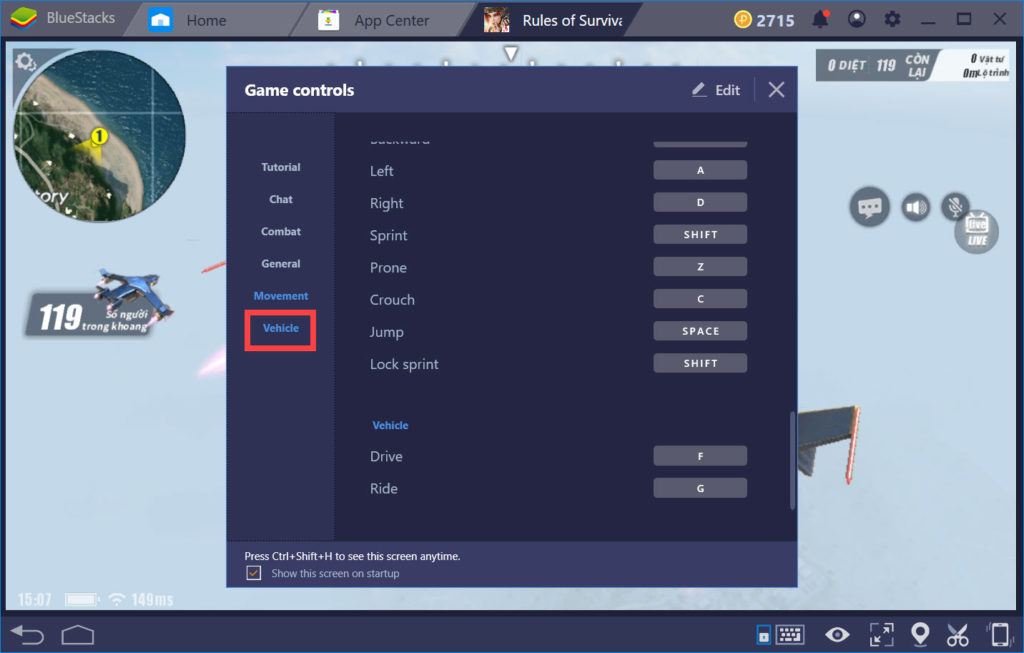
Task: Click the A key binding for Left
Action: pos(700,170)
